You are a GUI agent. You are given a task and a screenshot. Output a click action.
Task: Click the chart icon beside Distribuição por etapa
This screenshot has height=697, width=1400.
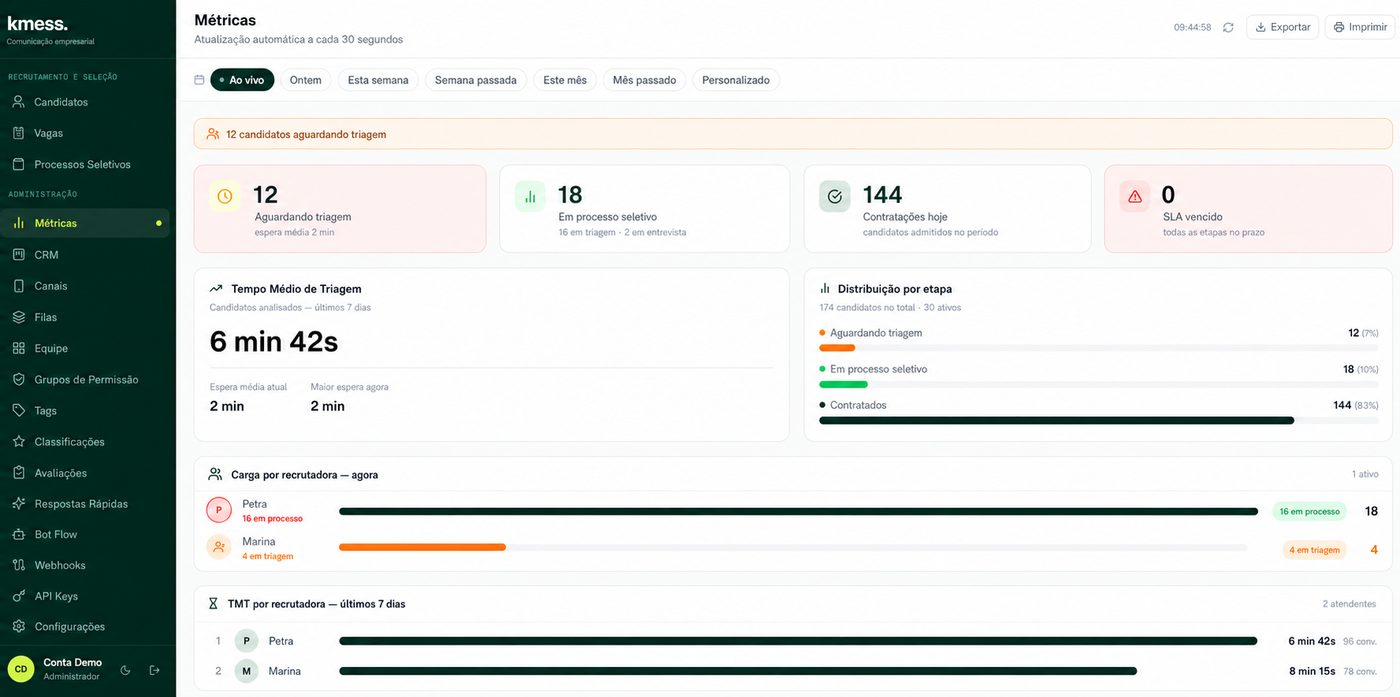click(x=825, y=289)
